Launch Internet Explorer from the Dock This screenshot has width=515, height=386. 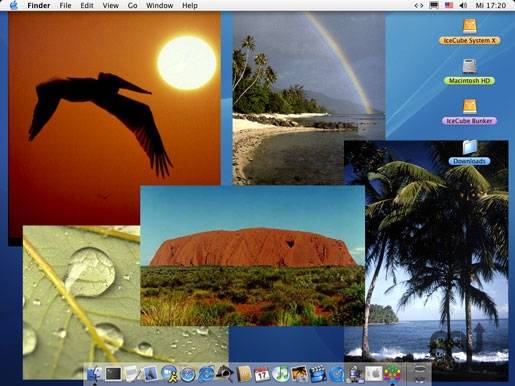(206, 374)
